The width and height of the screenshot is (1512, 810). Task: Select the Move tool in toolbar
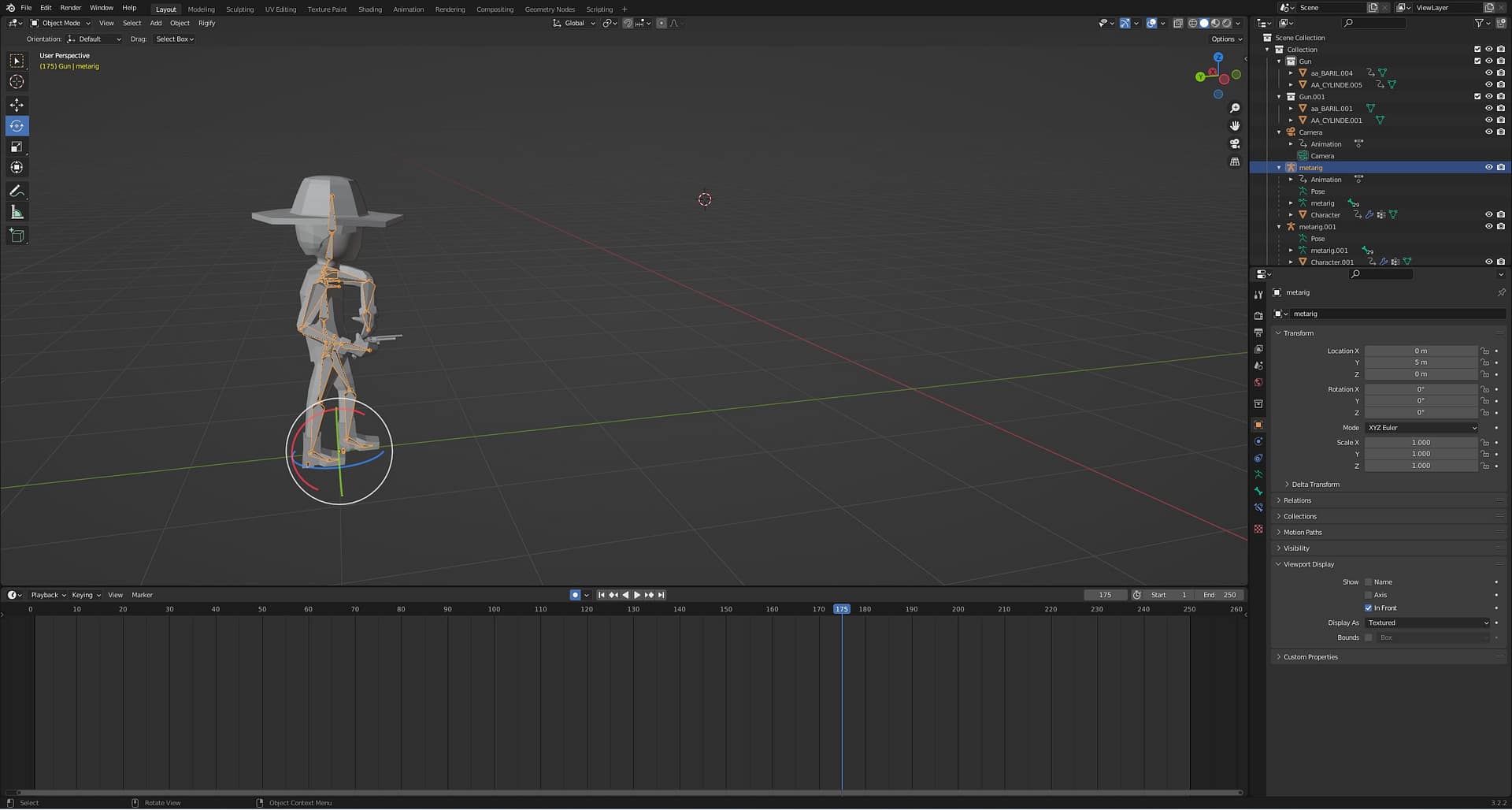coord(17,105)
